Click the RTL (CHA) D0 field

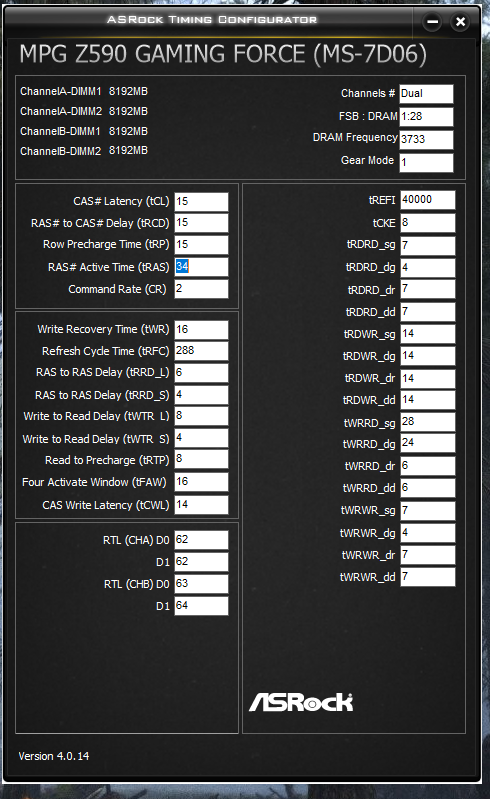click(201, 540)
